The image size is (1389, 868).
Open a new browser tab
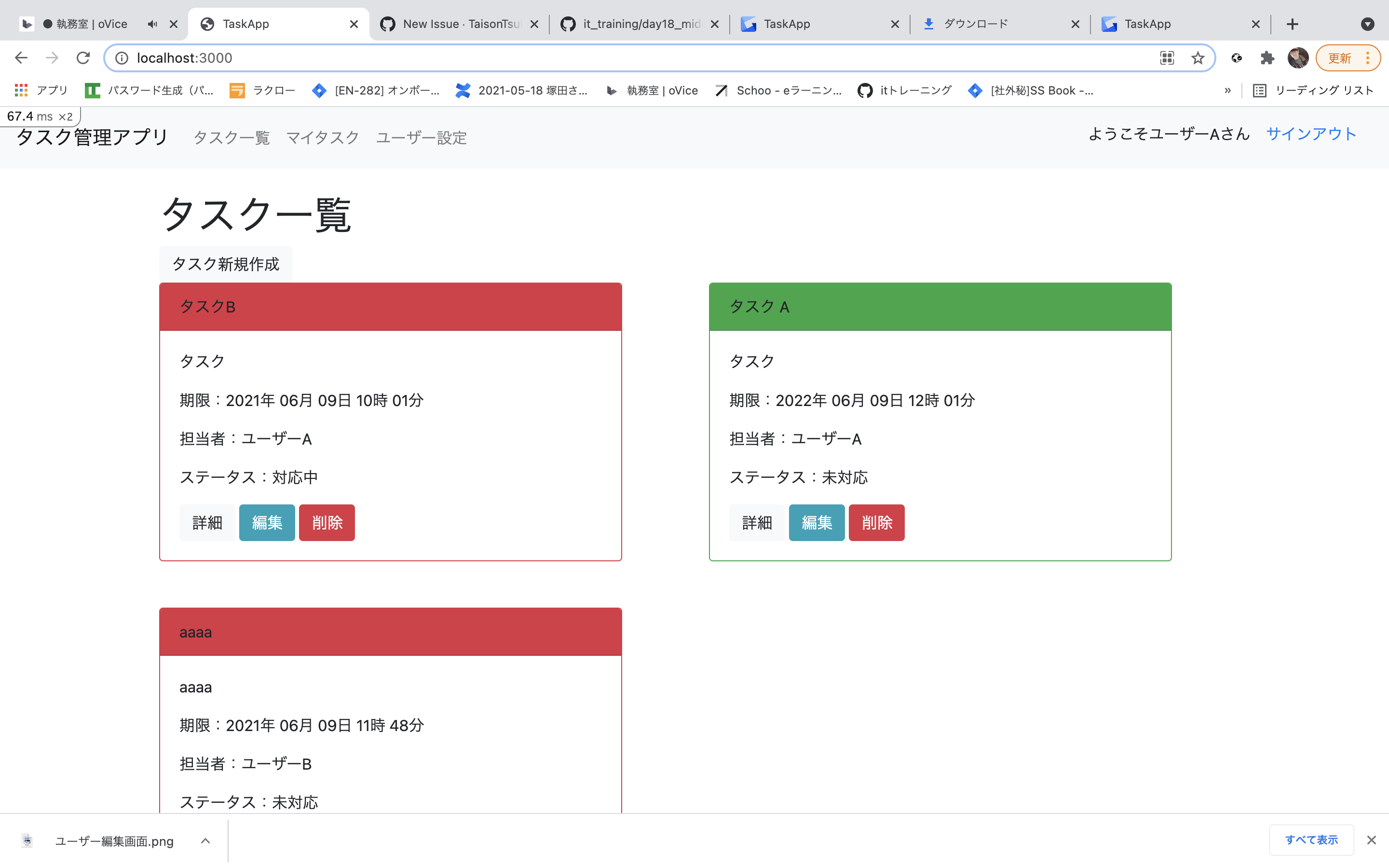click(x=1292, y=24)
